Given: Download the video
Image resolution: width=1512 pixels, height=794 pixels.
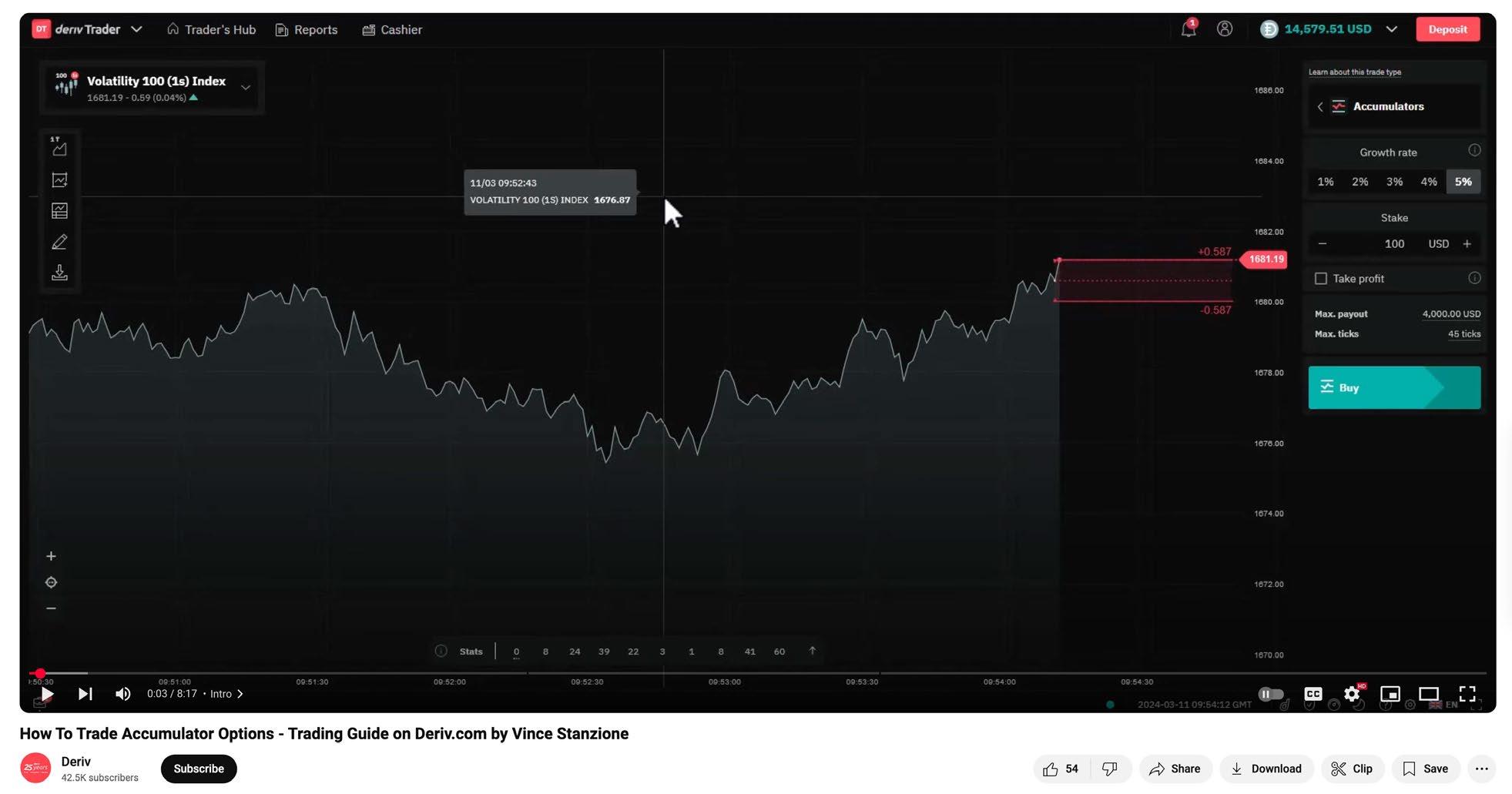Looking at the screenshot, I should tap(1266, 769).
